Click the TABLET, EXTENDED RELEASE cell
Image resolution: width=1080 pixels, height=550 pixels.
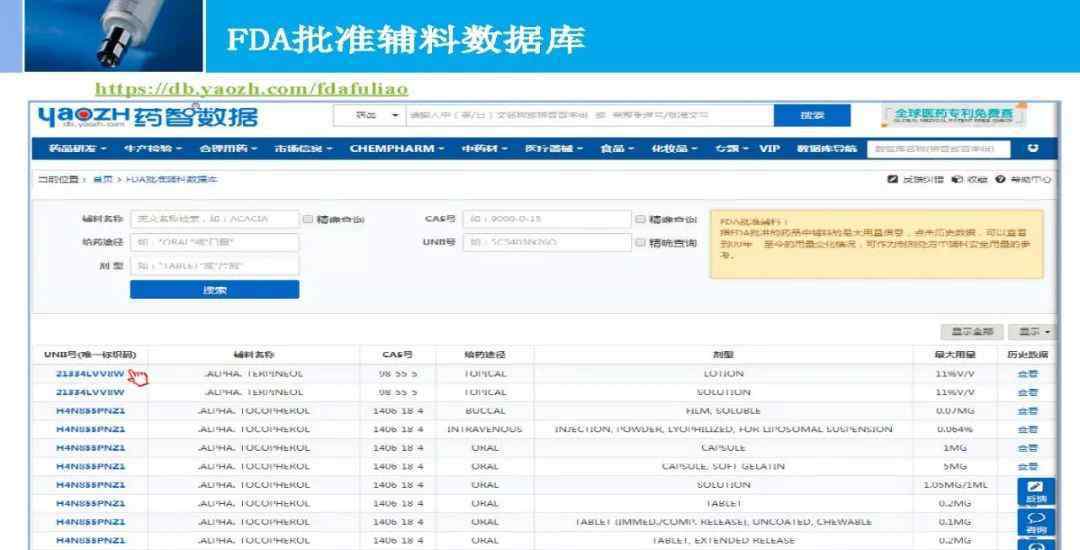[723, 540]
